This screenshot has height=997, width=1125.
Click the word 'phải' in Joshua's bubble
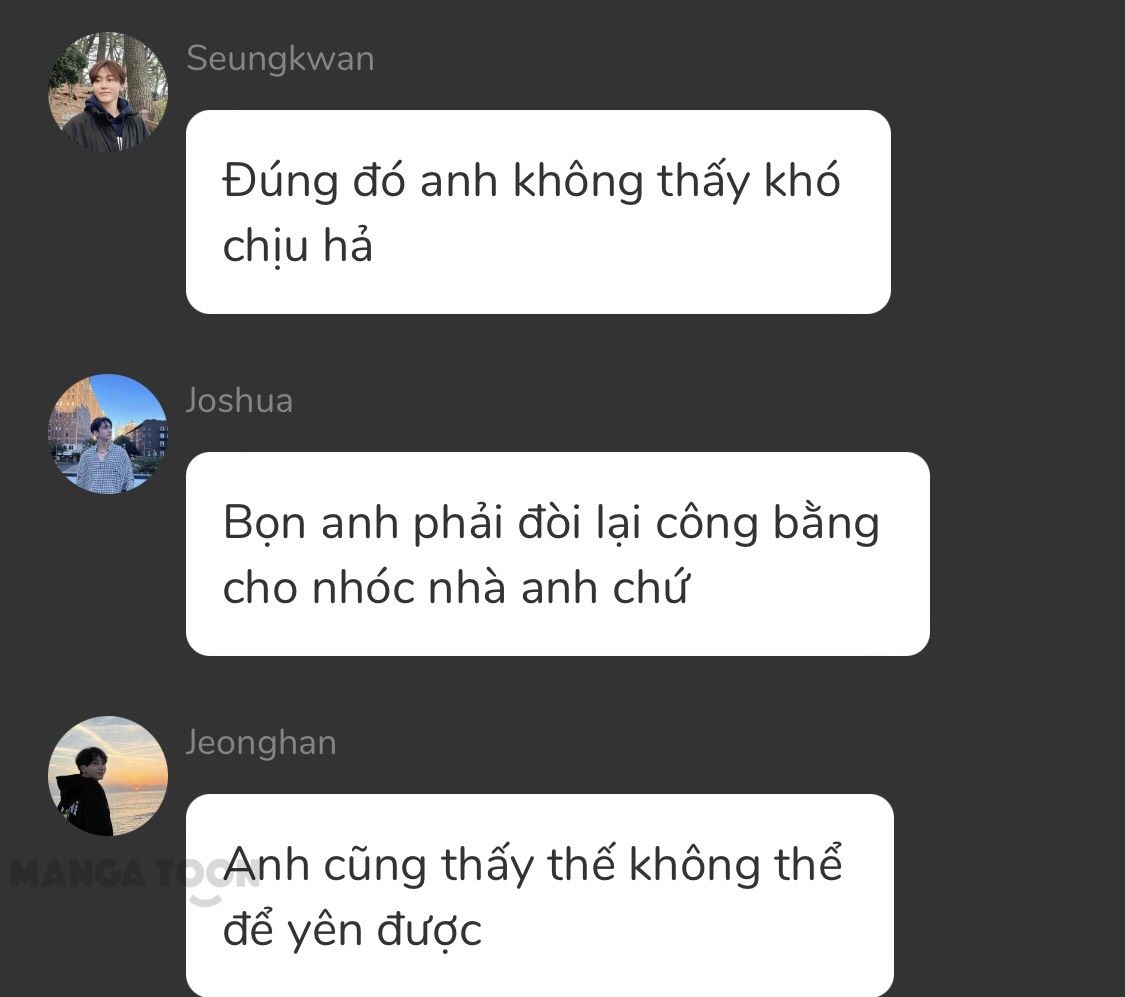click(458, 524)
